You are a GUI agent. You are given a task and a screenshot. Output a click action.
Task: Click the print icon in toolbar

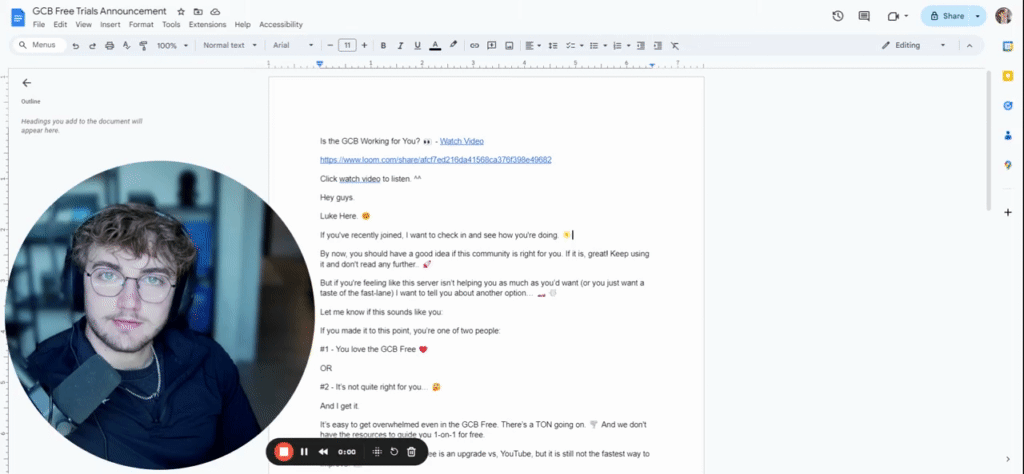tap(110, 46)
